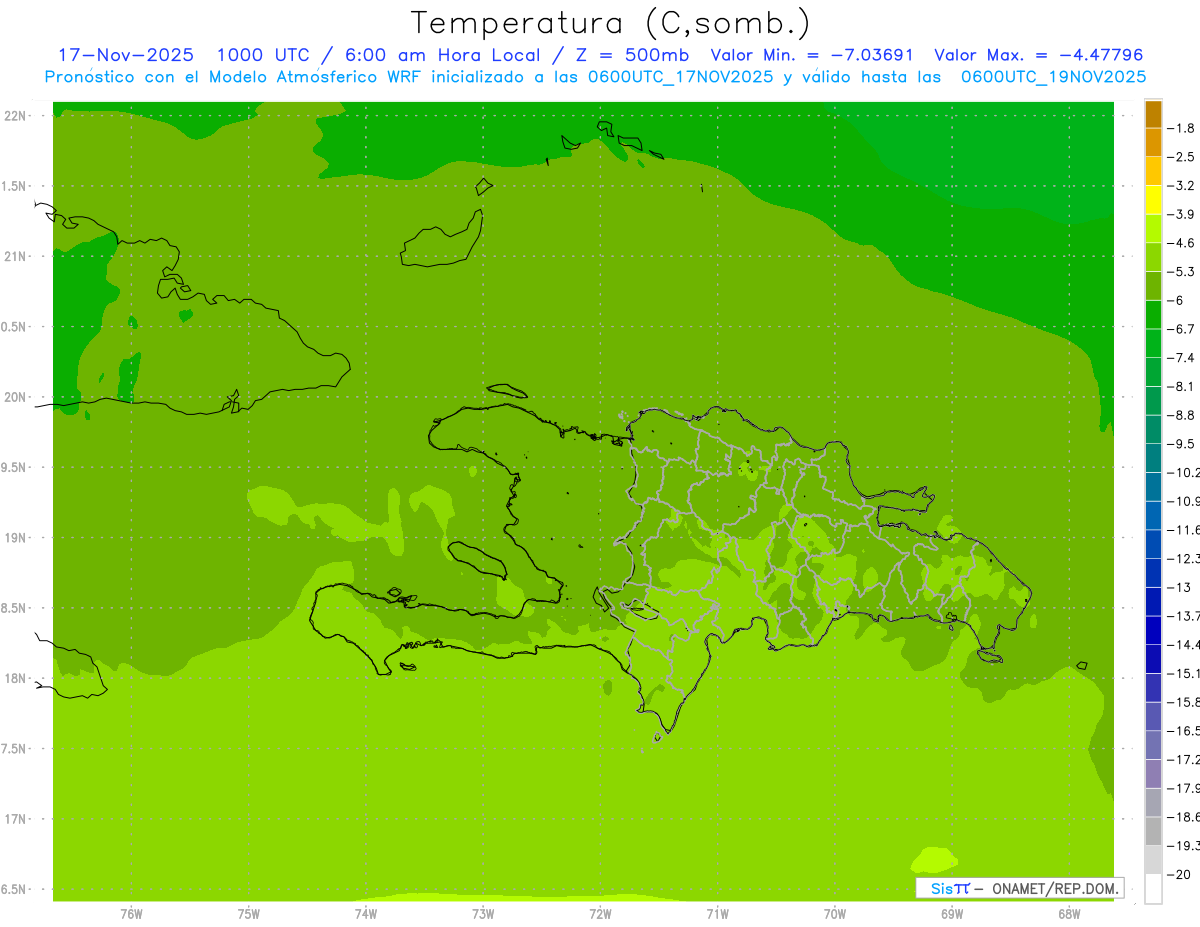The height and width of the screenshot is (927, 1200).
Task: Click the colorbar label "-7.4"
Action: click(1183, 358)
